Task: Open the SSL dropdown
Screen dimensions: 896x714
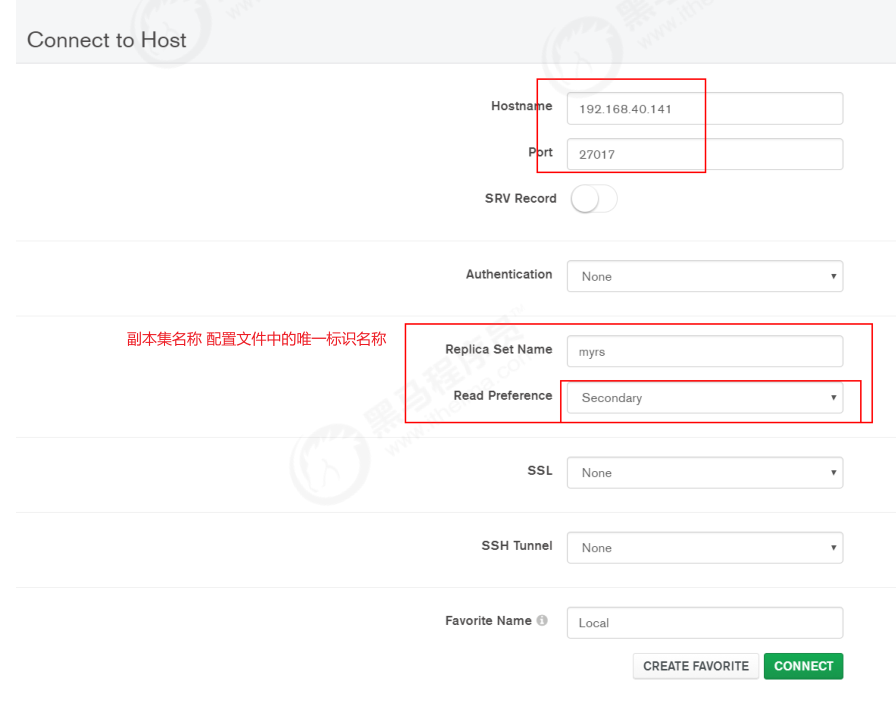Action: click(x=704, y=473)
